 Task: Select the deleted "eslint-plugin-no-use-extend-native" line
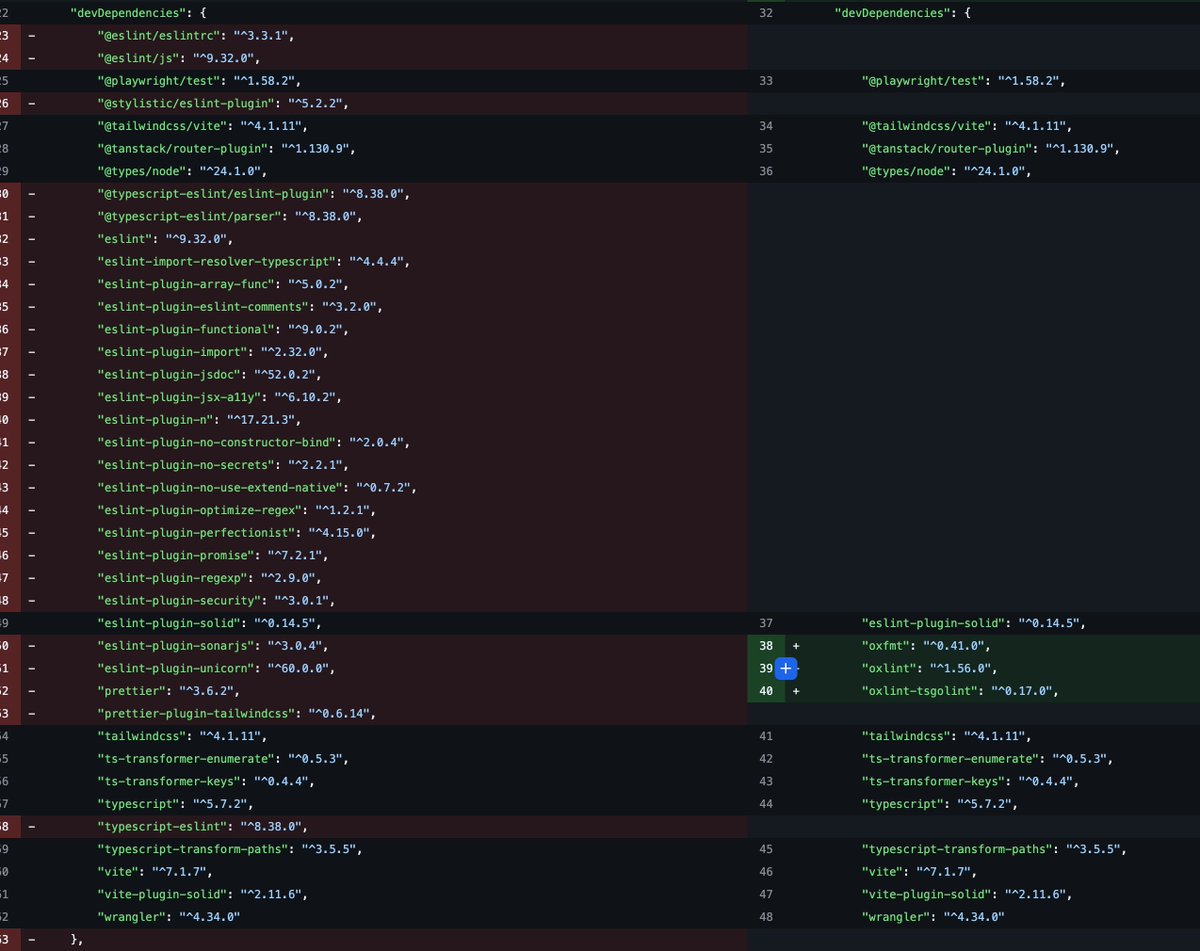pos(374,487)
